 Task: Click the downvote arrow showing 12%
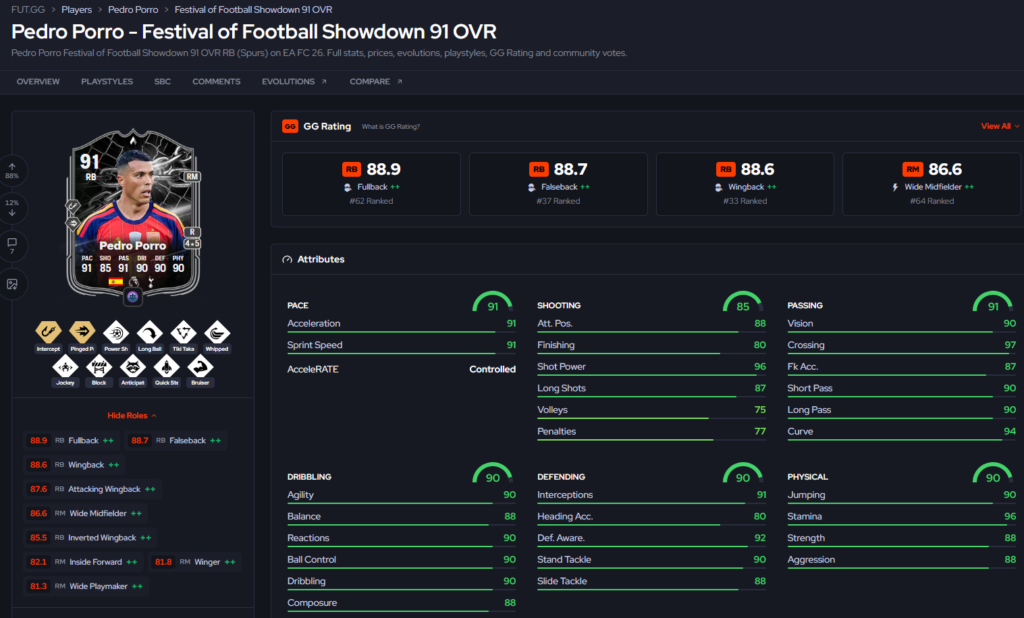[12, 208]
